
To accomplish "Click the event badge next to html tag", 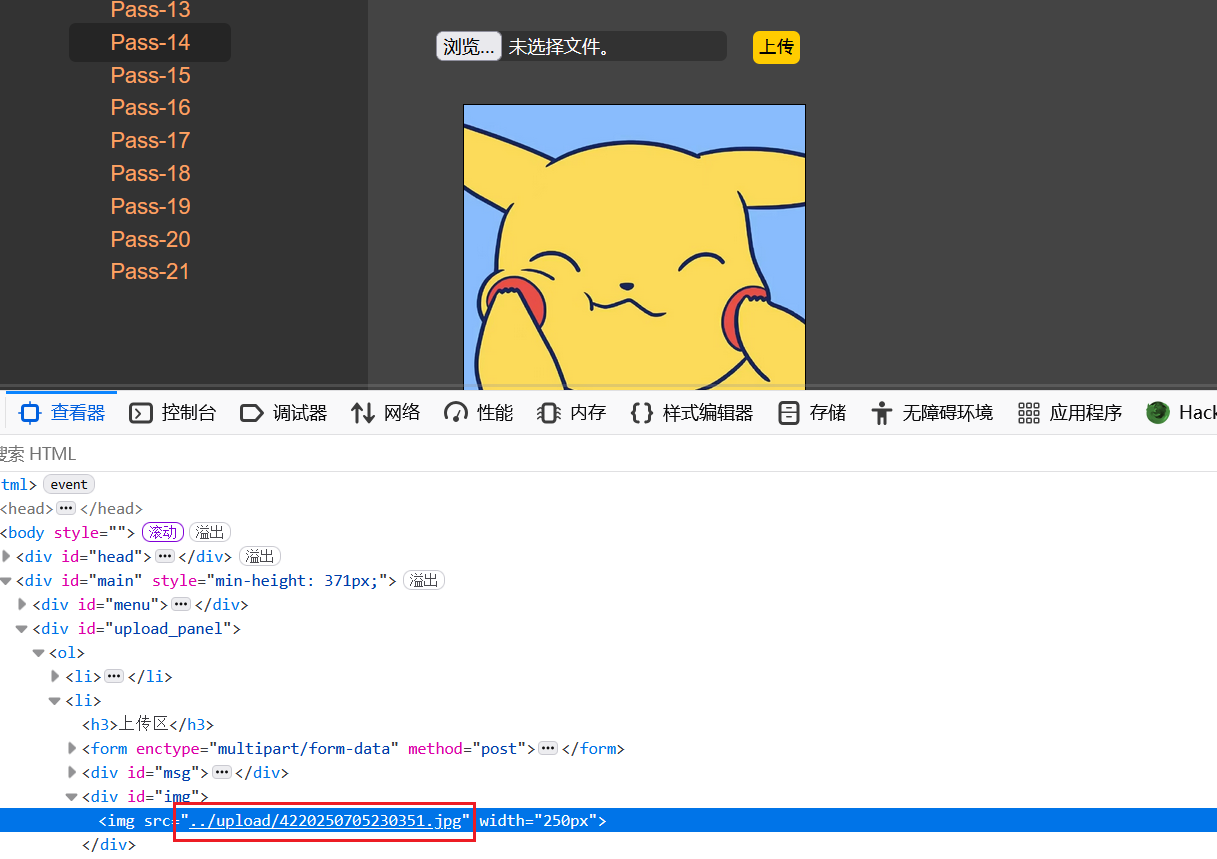I will (69, 485).
